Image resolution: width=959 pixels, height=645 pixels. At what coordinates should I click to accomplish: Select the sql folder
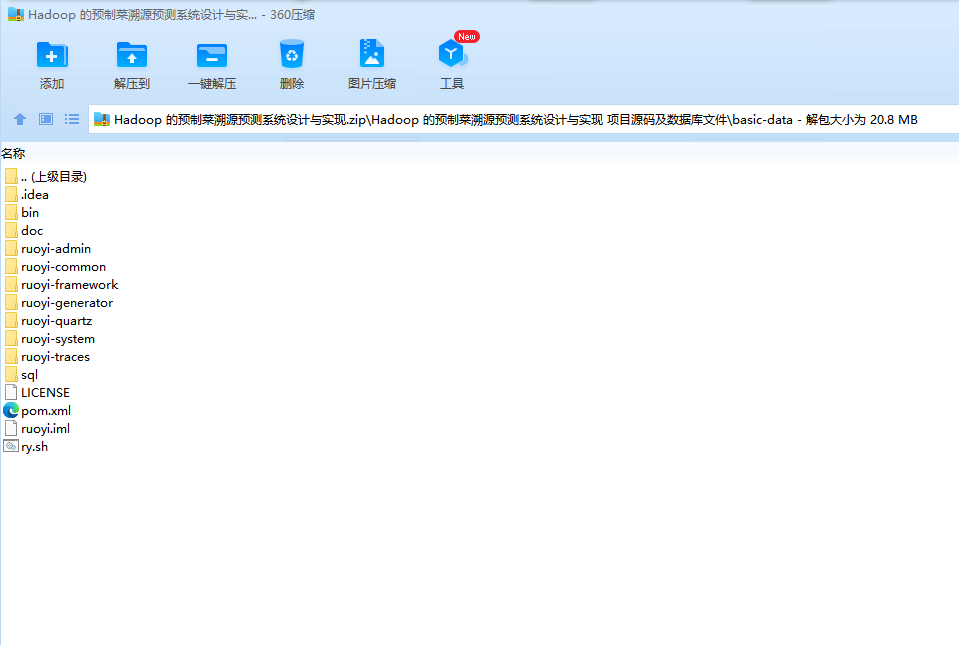click(x=21, y=375)
